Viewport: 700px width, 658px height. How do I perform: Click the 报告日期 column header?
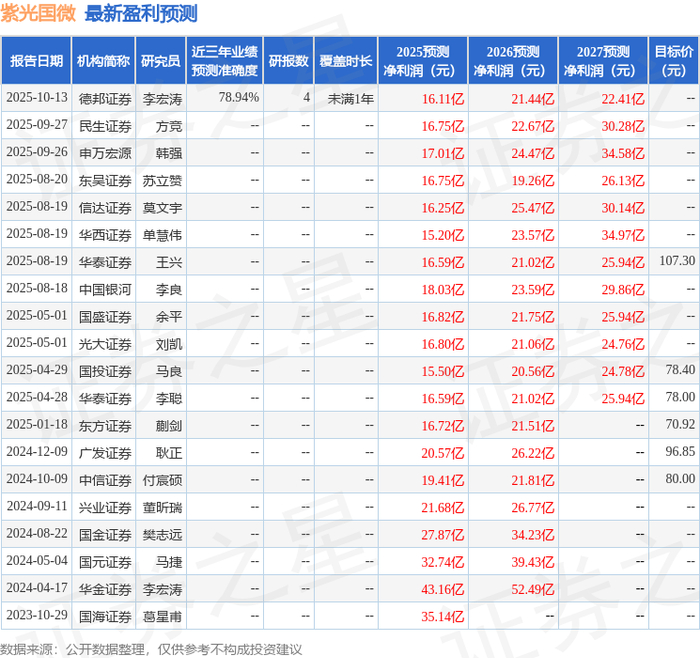click(x=36, y=61)
